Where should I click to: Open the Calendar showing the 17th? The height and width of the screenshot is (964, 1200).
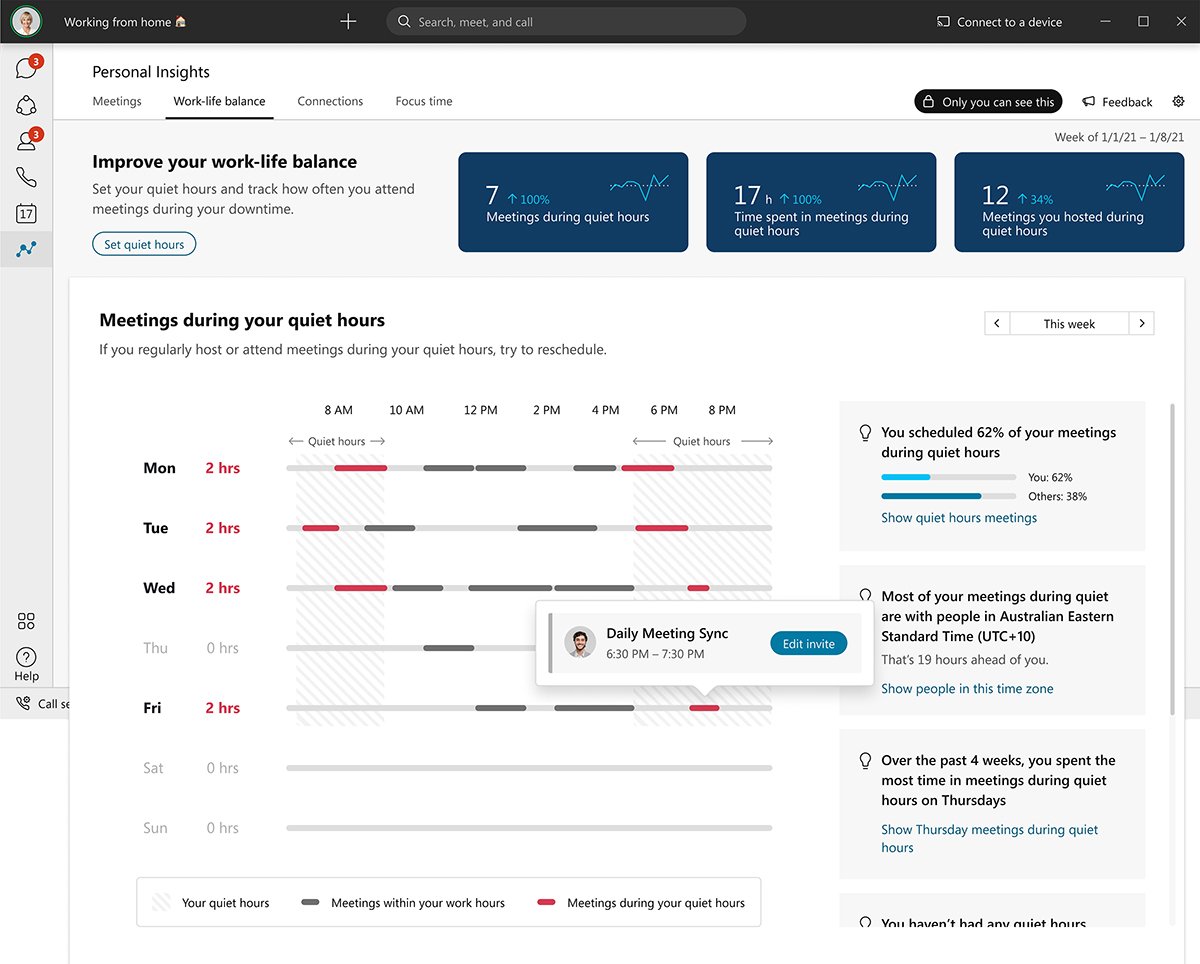click(27, 213)
